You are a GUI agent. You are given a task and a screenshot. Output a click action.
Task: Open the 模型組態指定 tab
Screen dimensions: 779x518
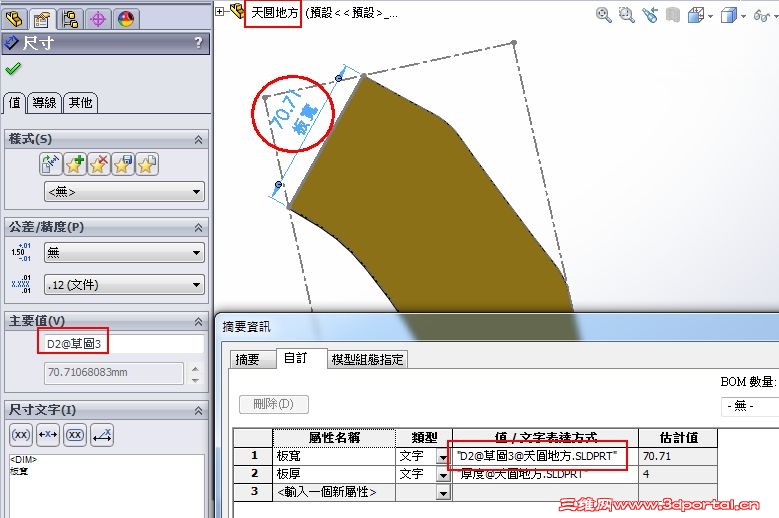pyautogui.click(x=368, y=359)
